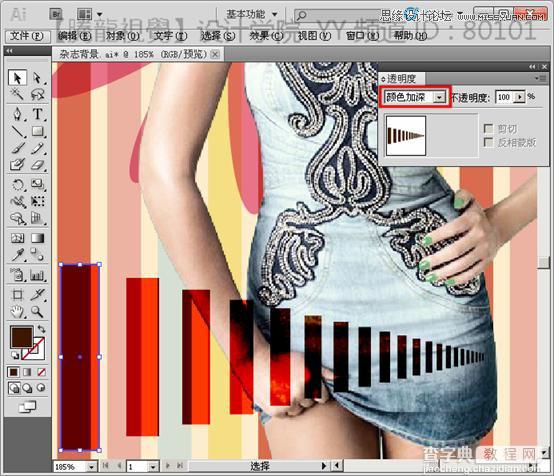Open the 185% zoom level dropdown
Screen dimensions: 554x476
(x=92, y=467)
